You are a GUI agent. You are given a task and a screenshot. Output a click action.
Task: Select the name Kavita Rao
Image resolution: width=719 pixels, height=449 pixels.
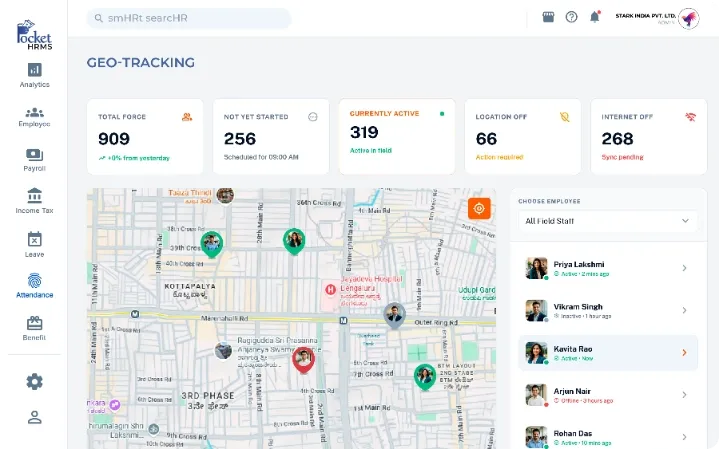pyautogui.click(x=573, y=349)
